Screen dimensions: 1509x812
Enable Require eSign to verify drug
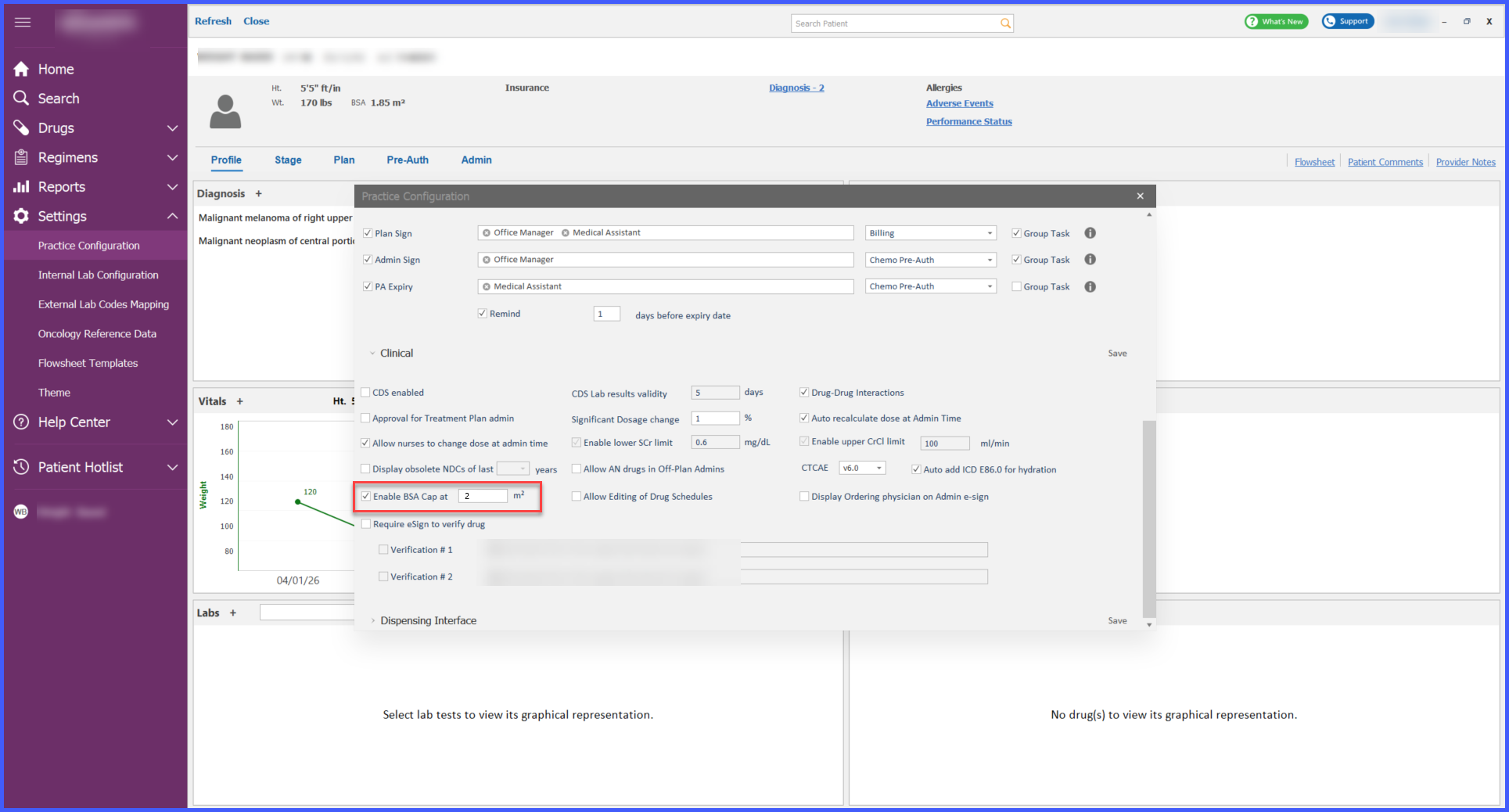(x=365, y=524)
